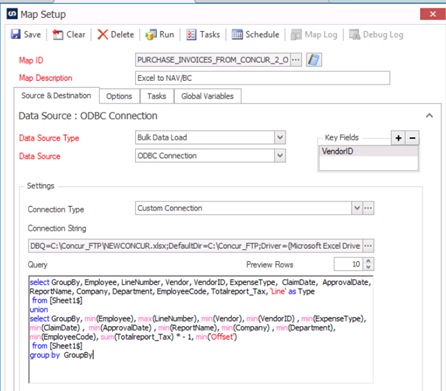Click the Map Log icon
This screenshot has width=446, height=391.
(296, 35)
